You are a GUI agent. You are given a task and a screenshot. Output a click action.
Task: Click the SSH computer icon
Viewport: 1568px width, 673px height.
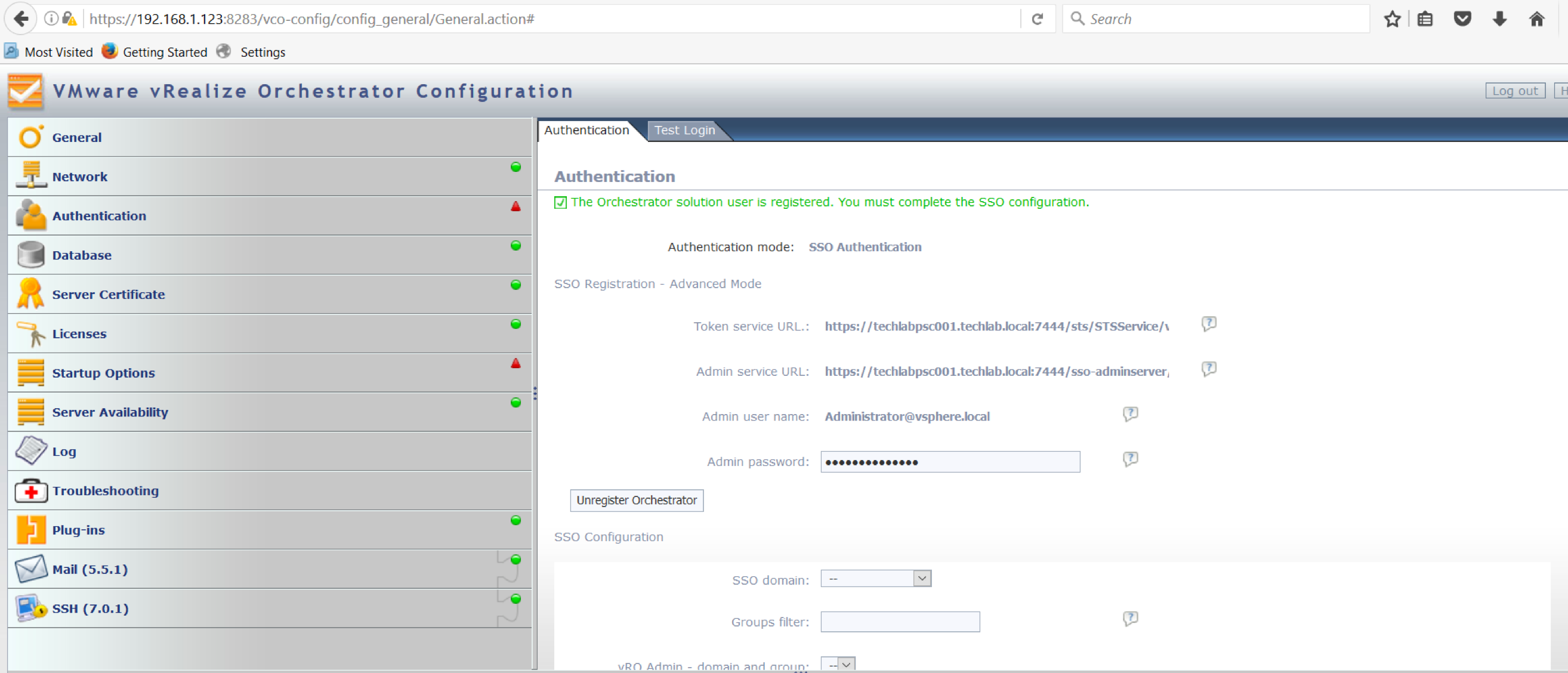(x=30, y=608)
